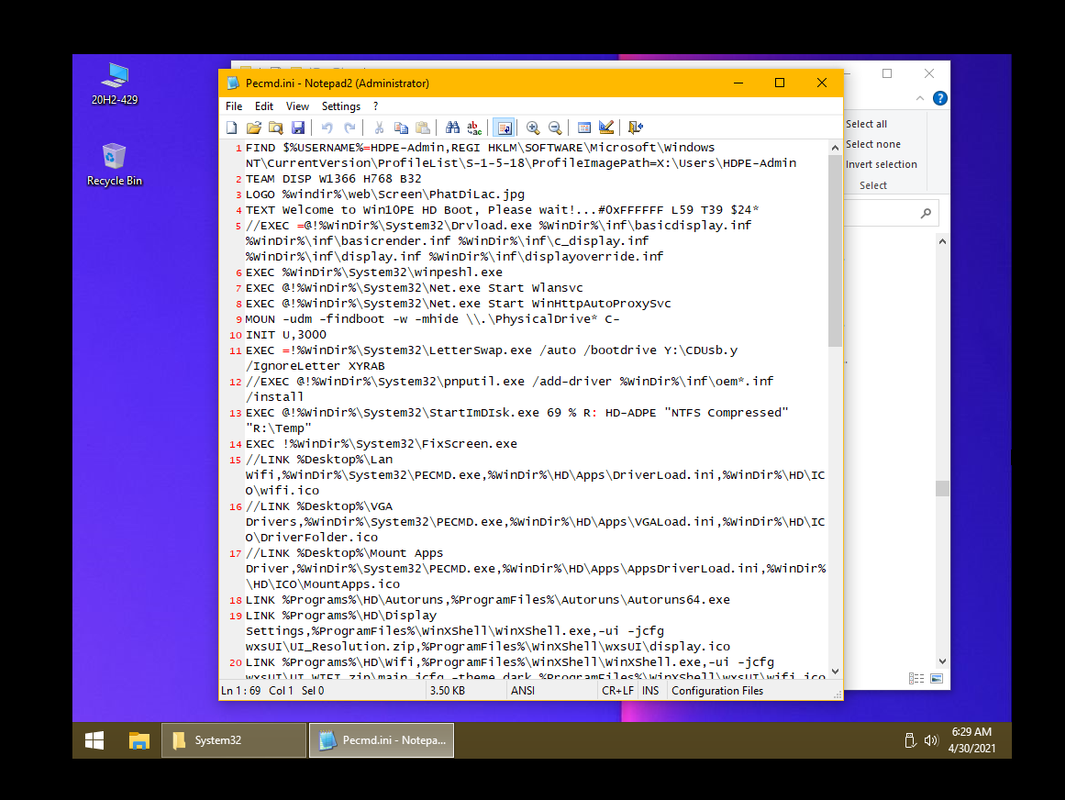
Task: Click 'Configuration Files' scheme in status bar
Action: point(717,691)
